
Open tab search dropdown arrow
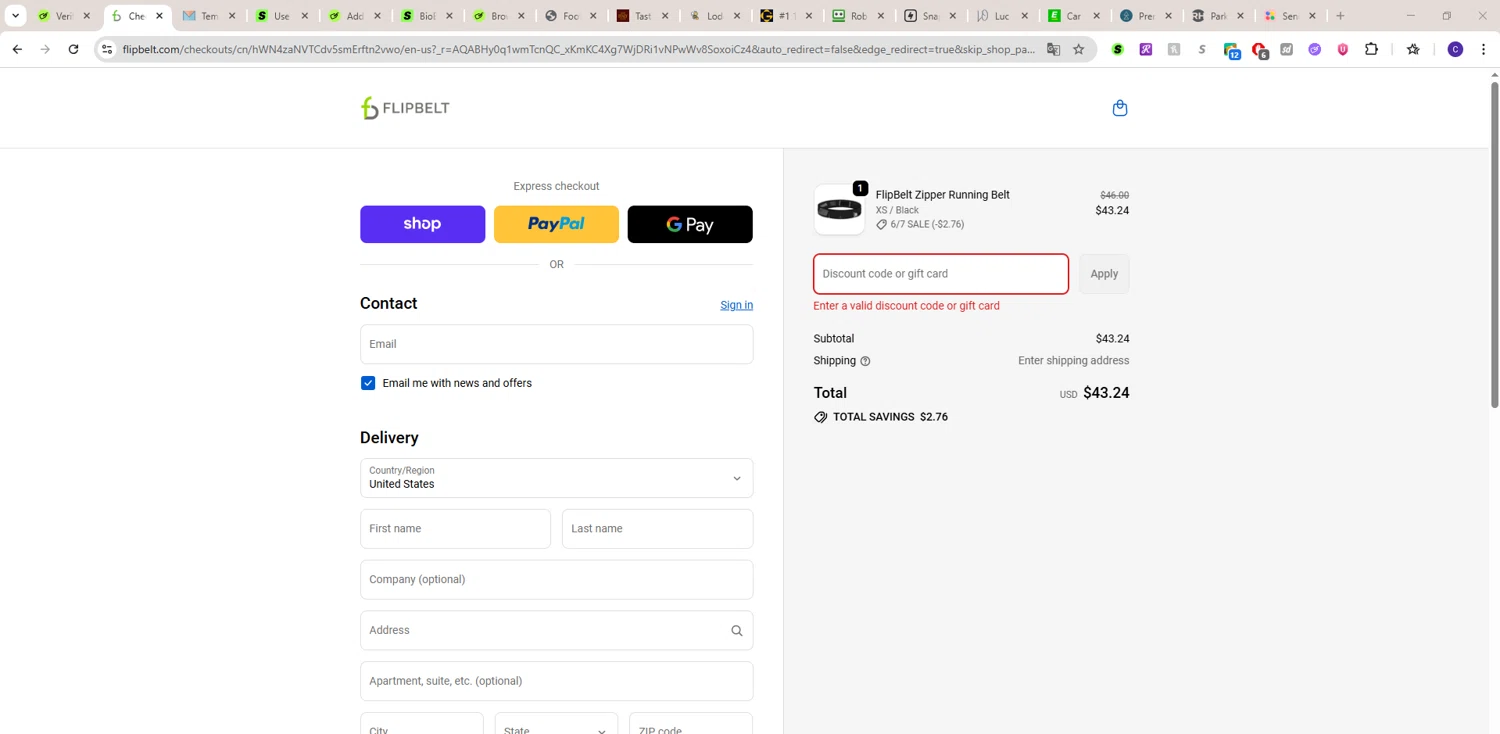click(x=15, y=16)
